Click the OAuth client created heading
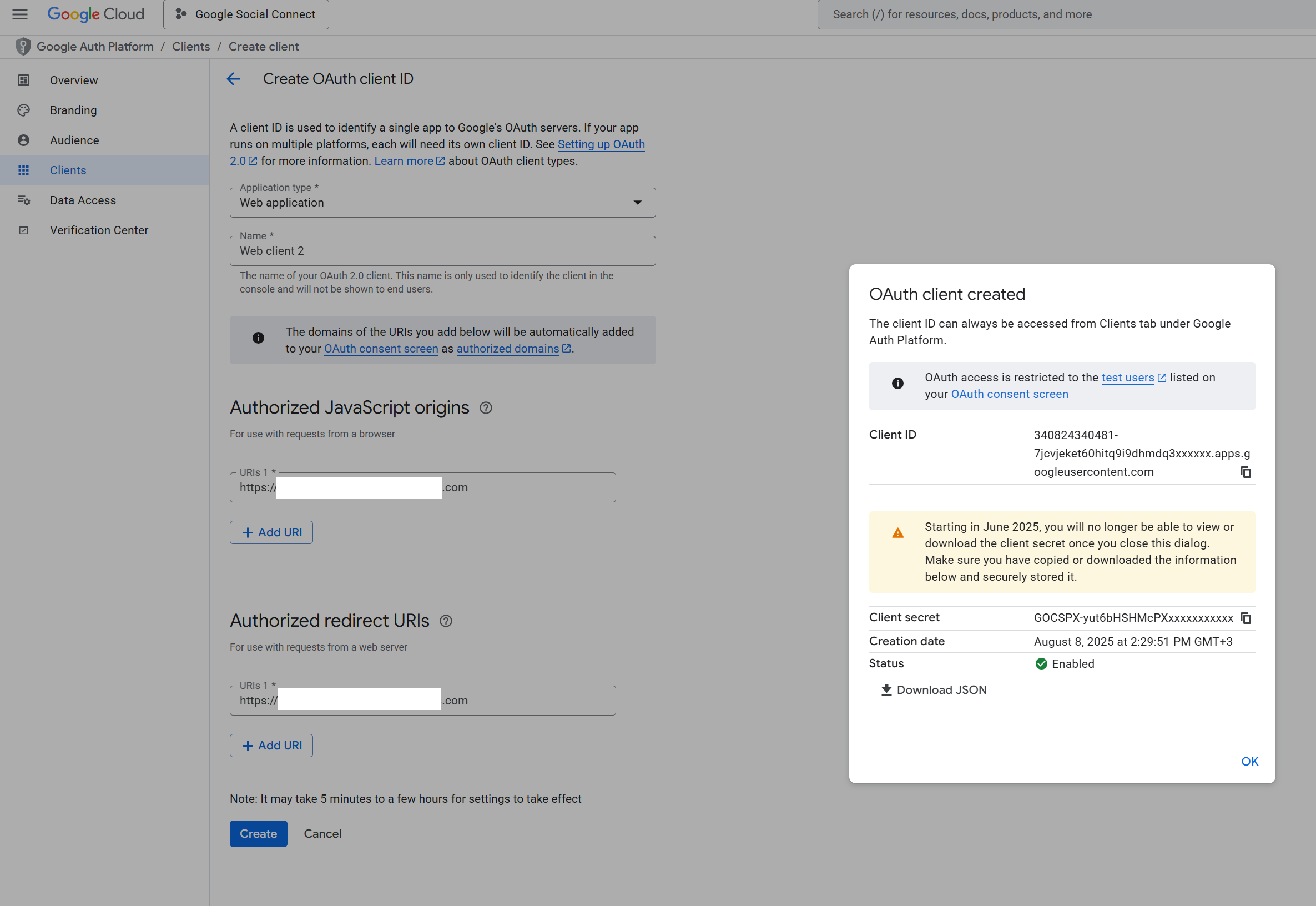The height and width of the screenshot is (906, 1316). coord(947,295)
